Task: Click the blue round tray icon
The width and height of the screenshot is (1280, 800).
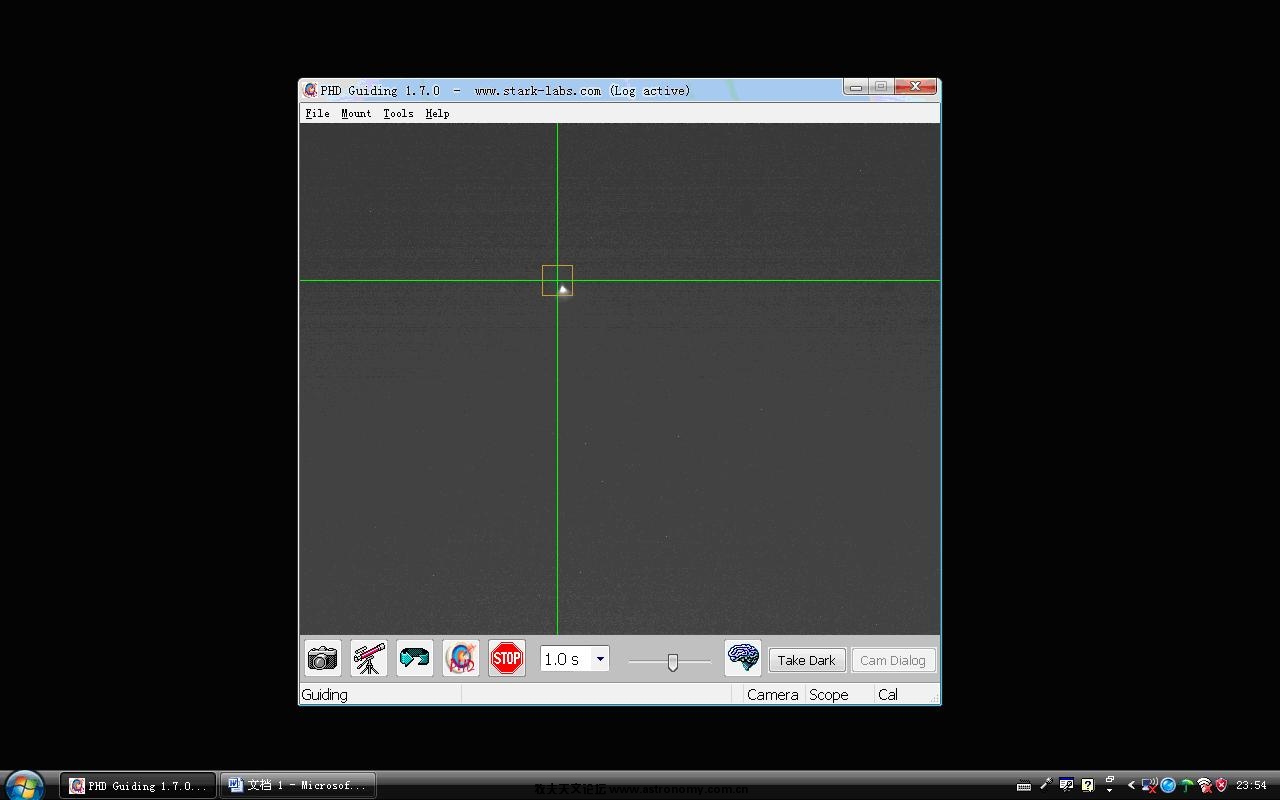Action: coord(1168,785)
